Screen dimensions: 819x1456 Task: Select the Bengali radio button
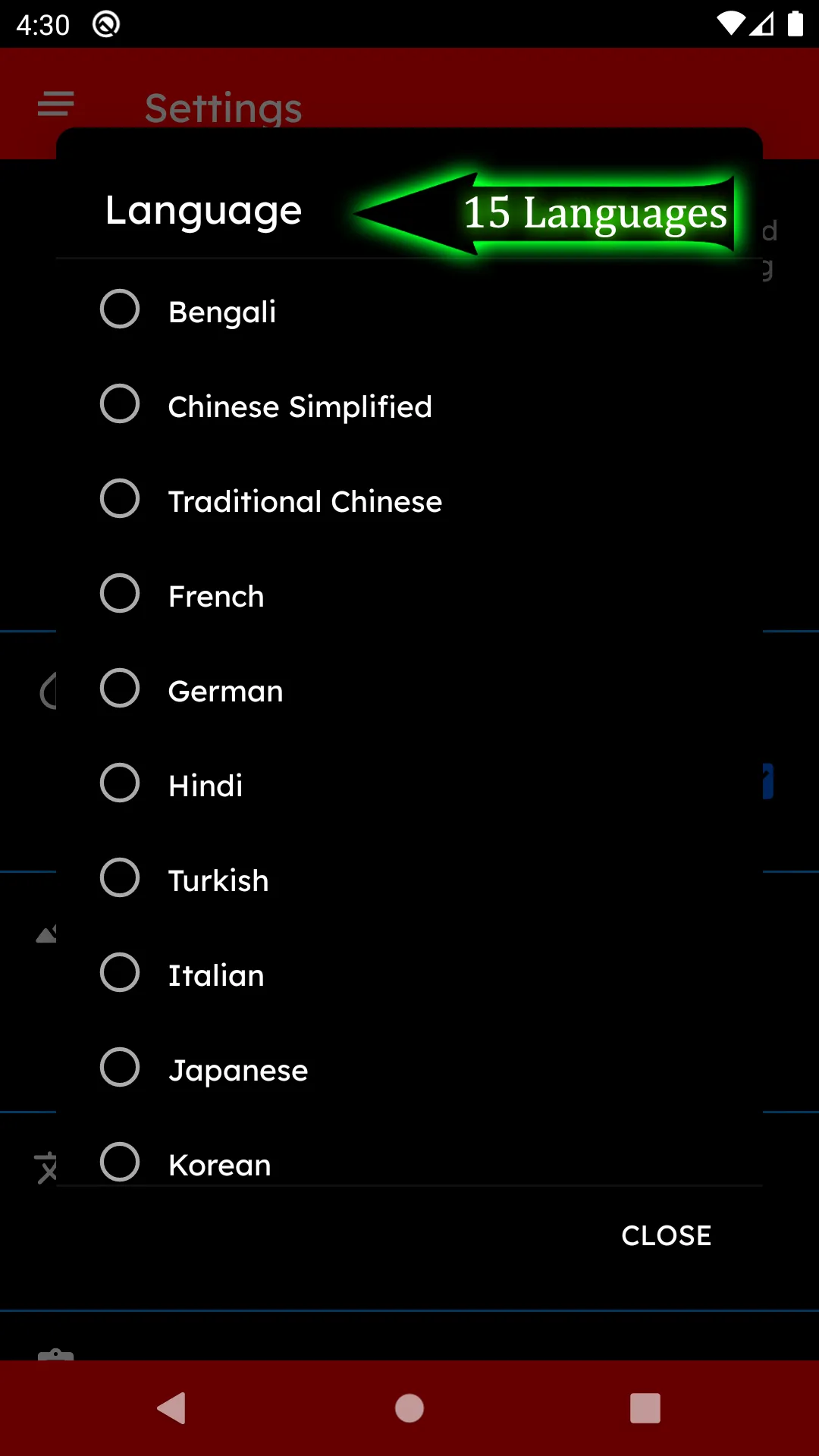[x=120, y=309]
